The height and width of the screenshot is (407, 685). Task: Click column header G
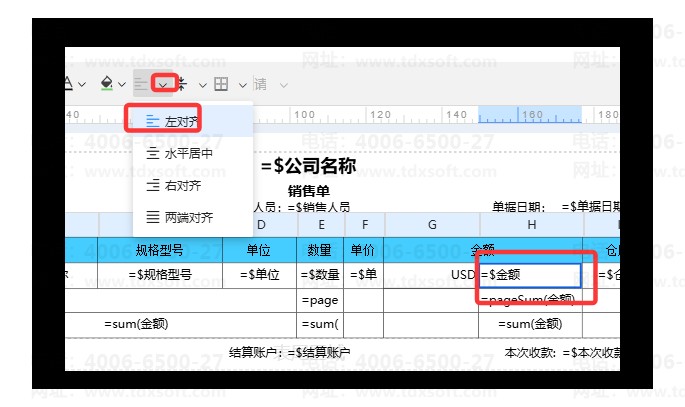click(432, 225)
